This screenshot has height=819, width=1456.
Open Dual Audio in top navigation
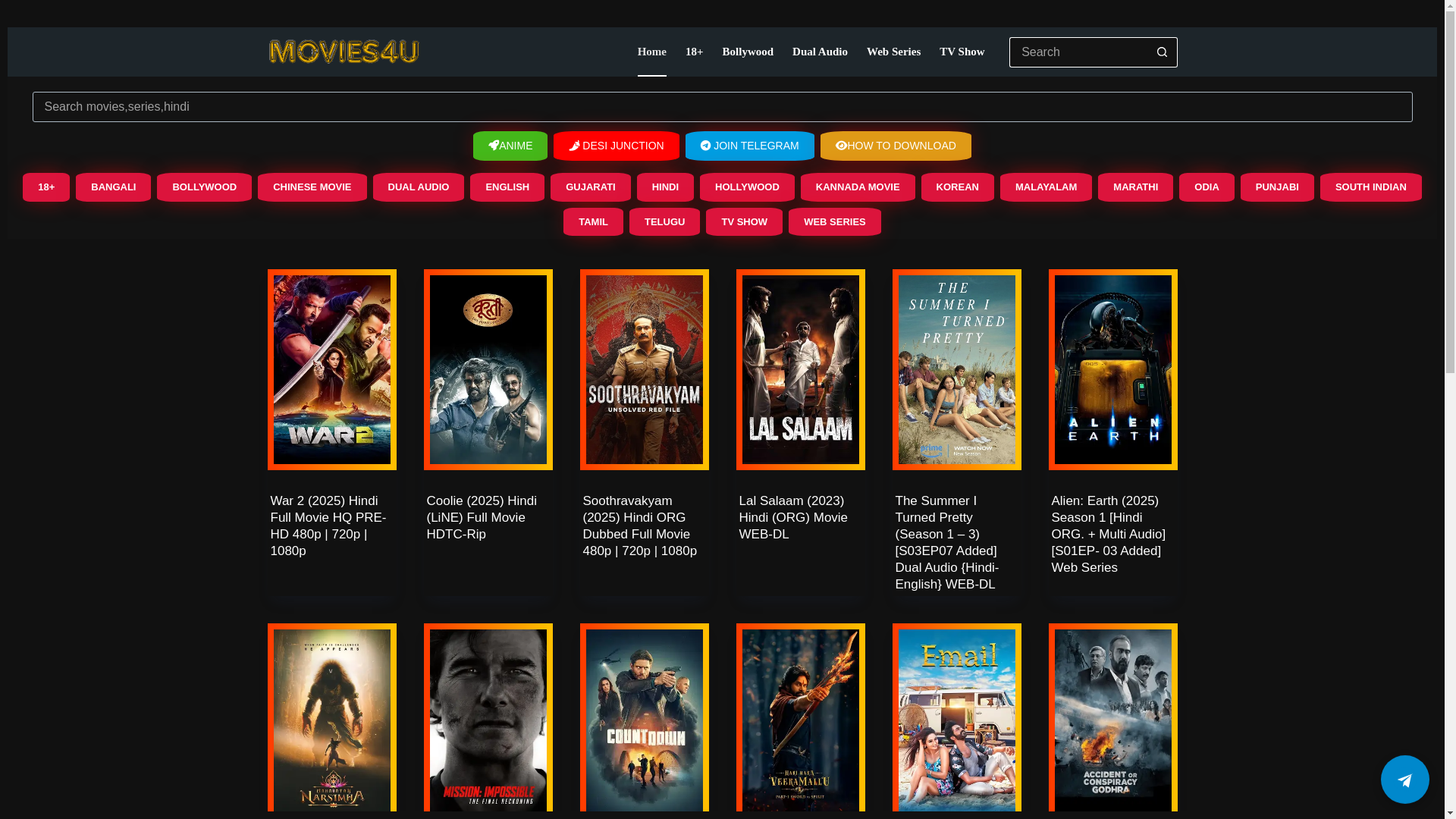[x=820, y=52]
